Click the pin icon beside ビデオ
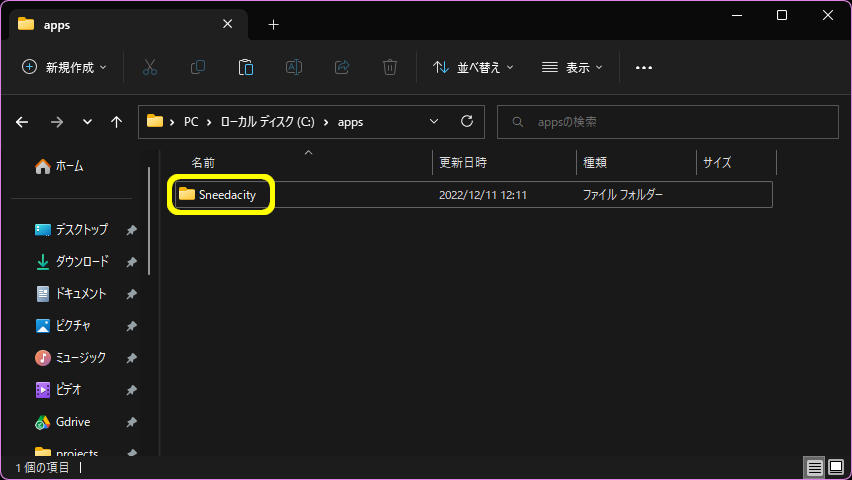The height and width of the screenshot is (480, 852). click(x=131, y=391)
